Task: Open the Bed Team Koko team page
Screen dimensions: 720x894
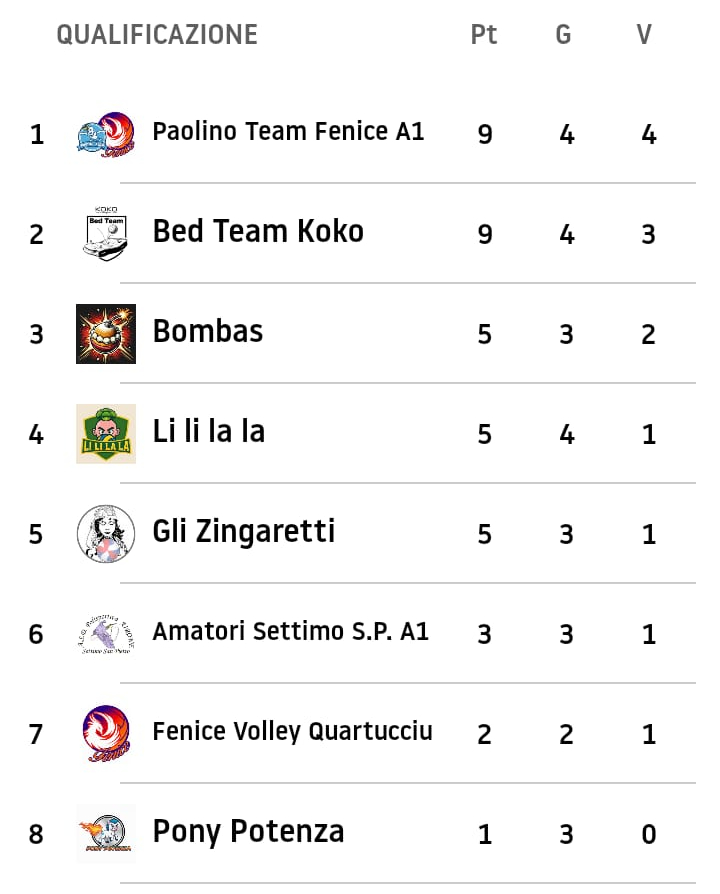Action: pyautogui.click(x=258, y=231)
